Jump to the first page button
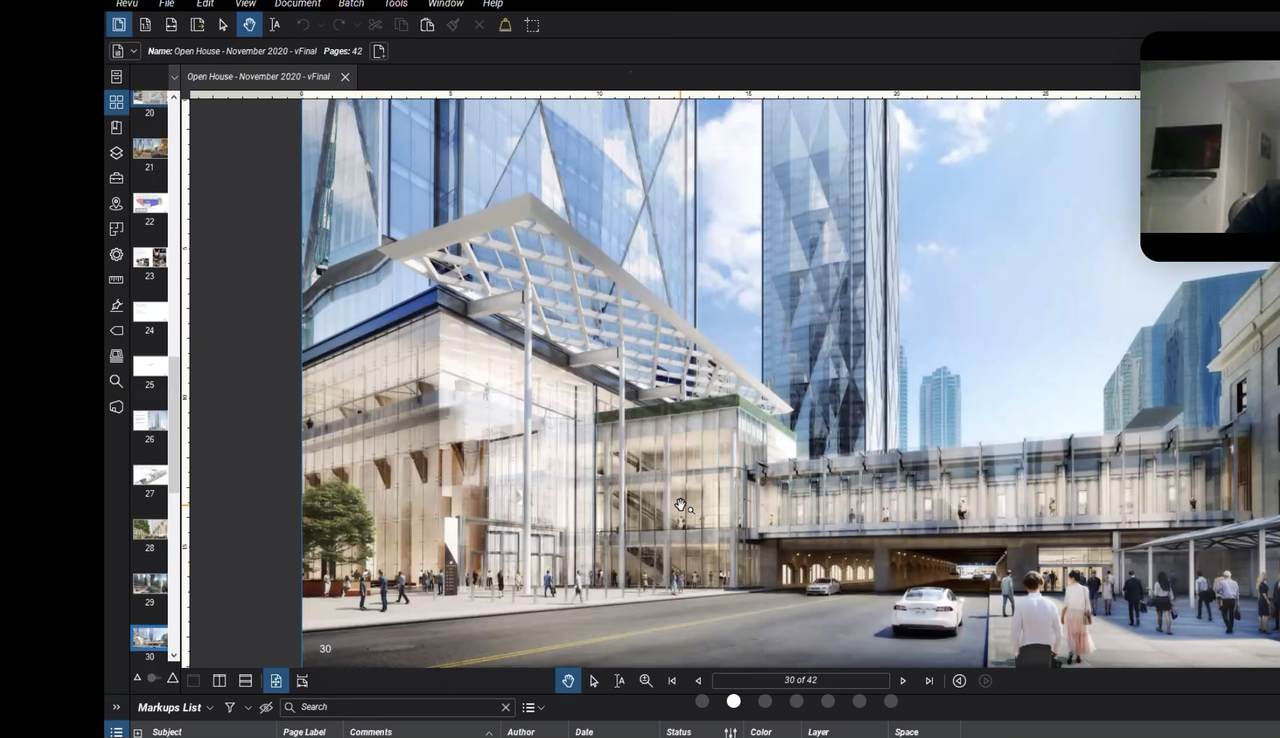Viewport: 1280px width, 738px height. coord(672,681)
